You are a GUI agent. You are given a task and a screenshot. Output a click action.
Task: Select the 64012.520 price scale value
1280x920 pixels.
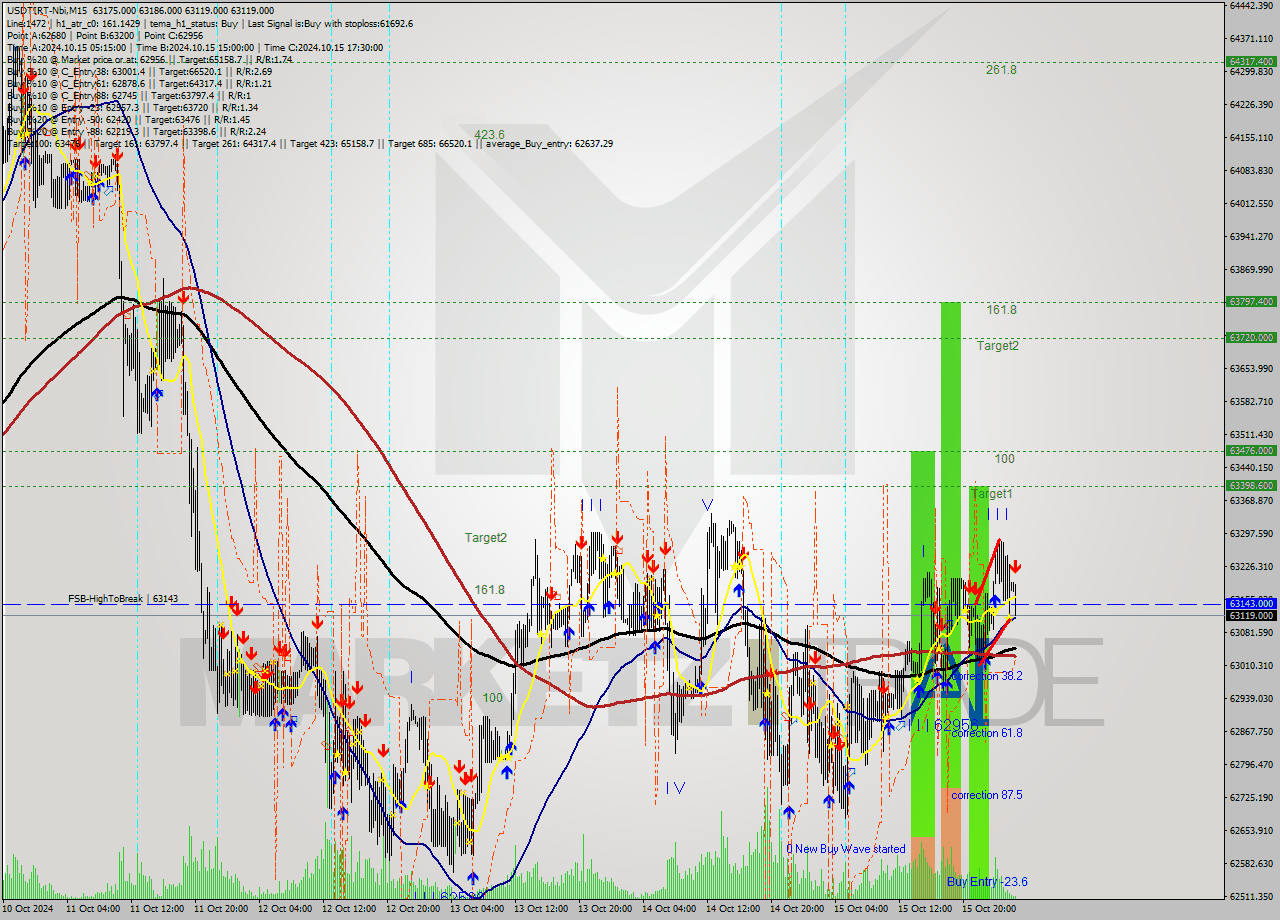(x=1250, y=203)
